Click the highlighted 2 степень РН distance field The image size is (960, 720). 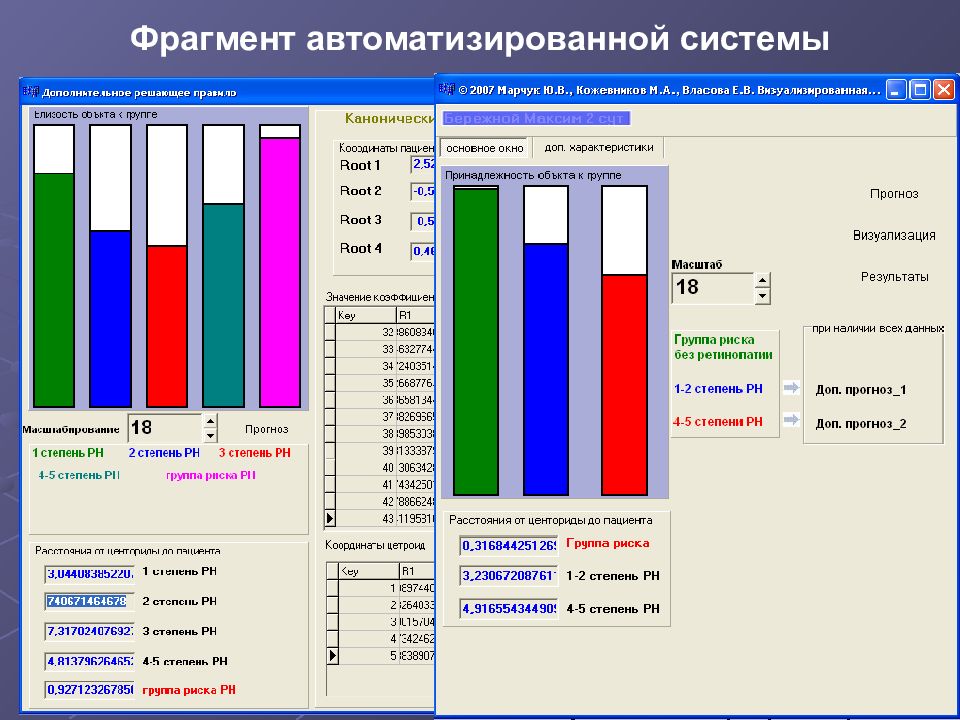pos(90,601)
